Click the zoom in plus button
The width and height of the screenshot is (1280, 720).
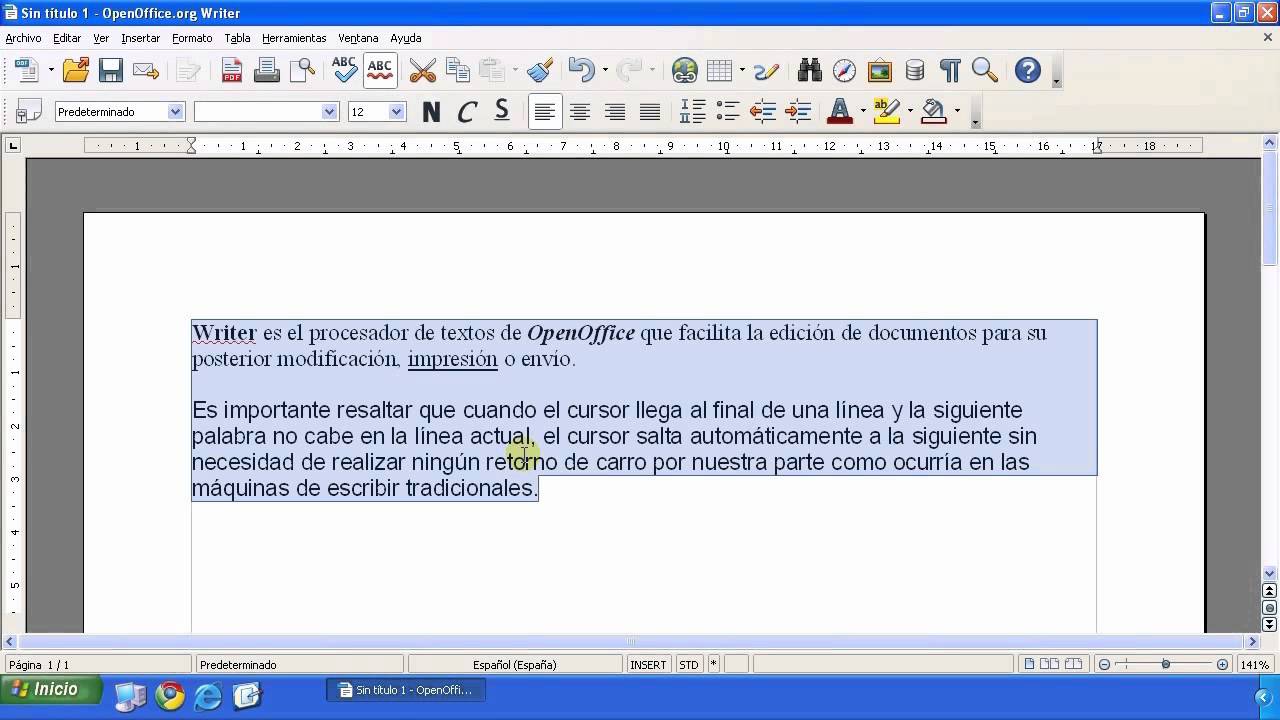point(1222,665)
